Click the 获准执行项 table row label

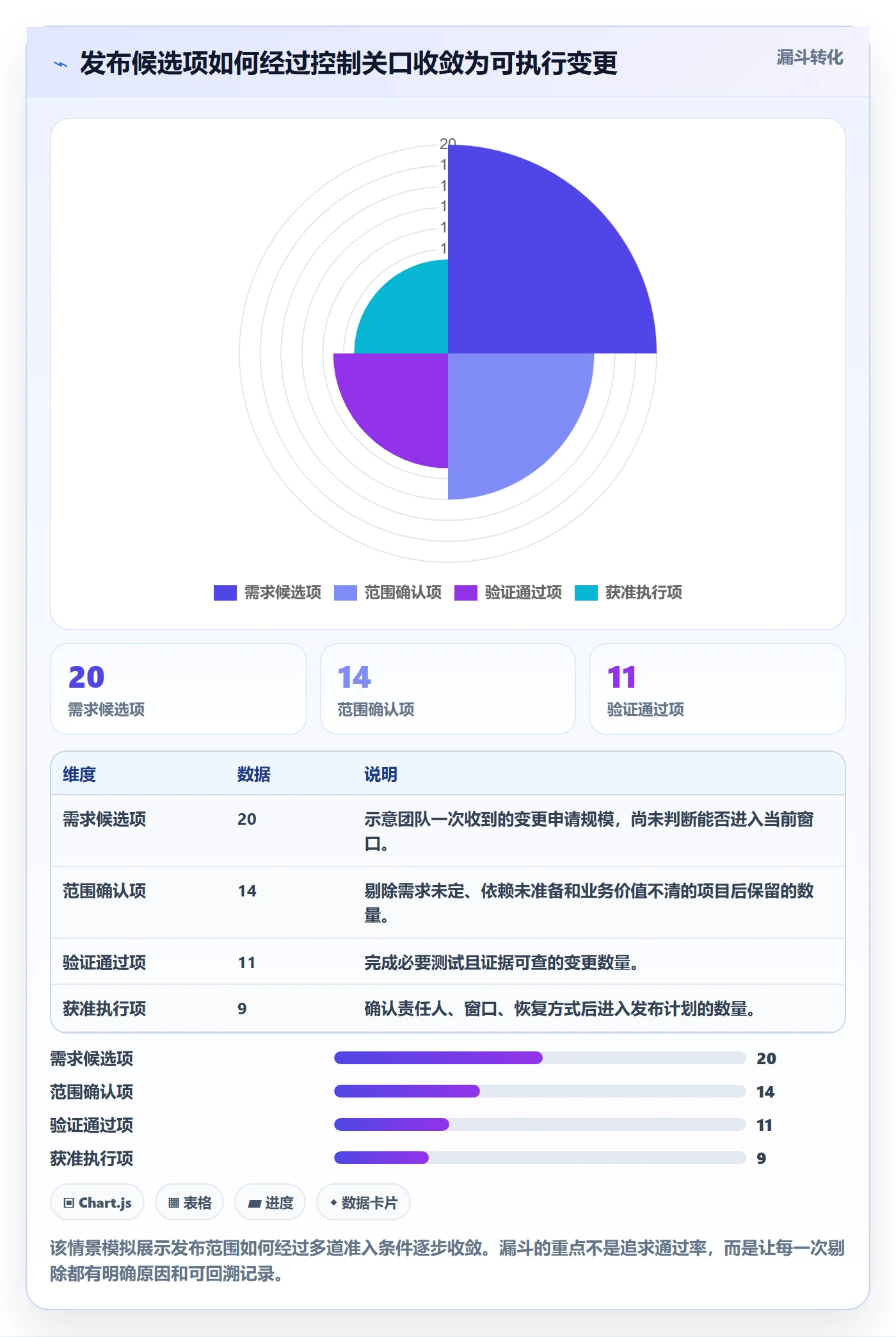(104, 1009)
